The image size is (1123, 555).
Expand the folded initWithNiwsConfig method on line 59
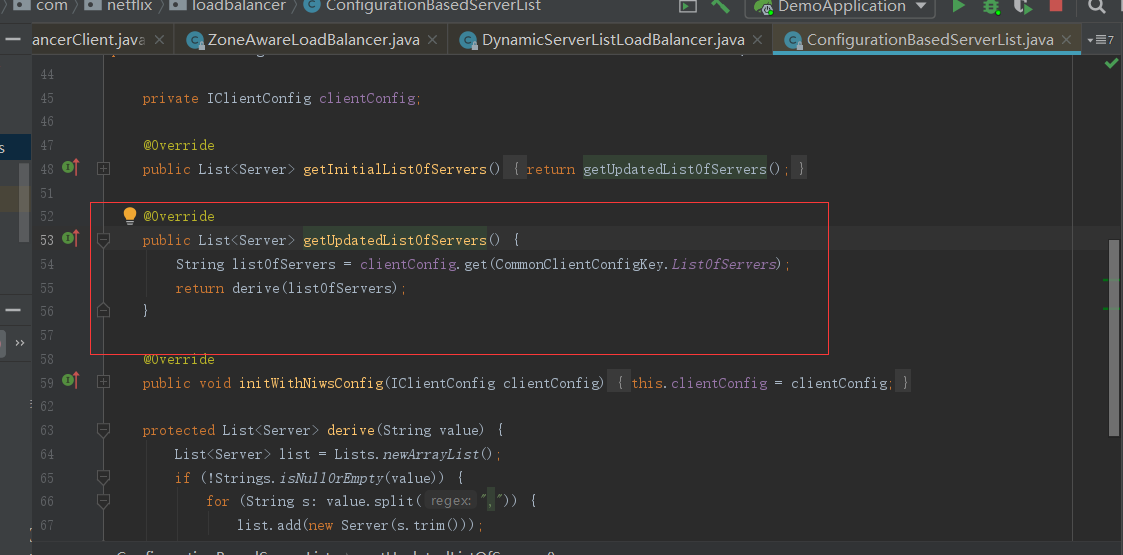click(104, 382)
